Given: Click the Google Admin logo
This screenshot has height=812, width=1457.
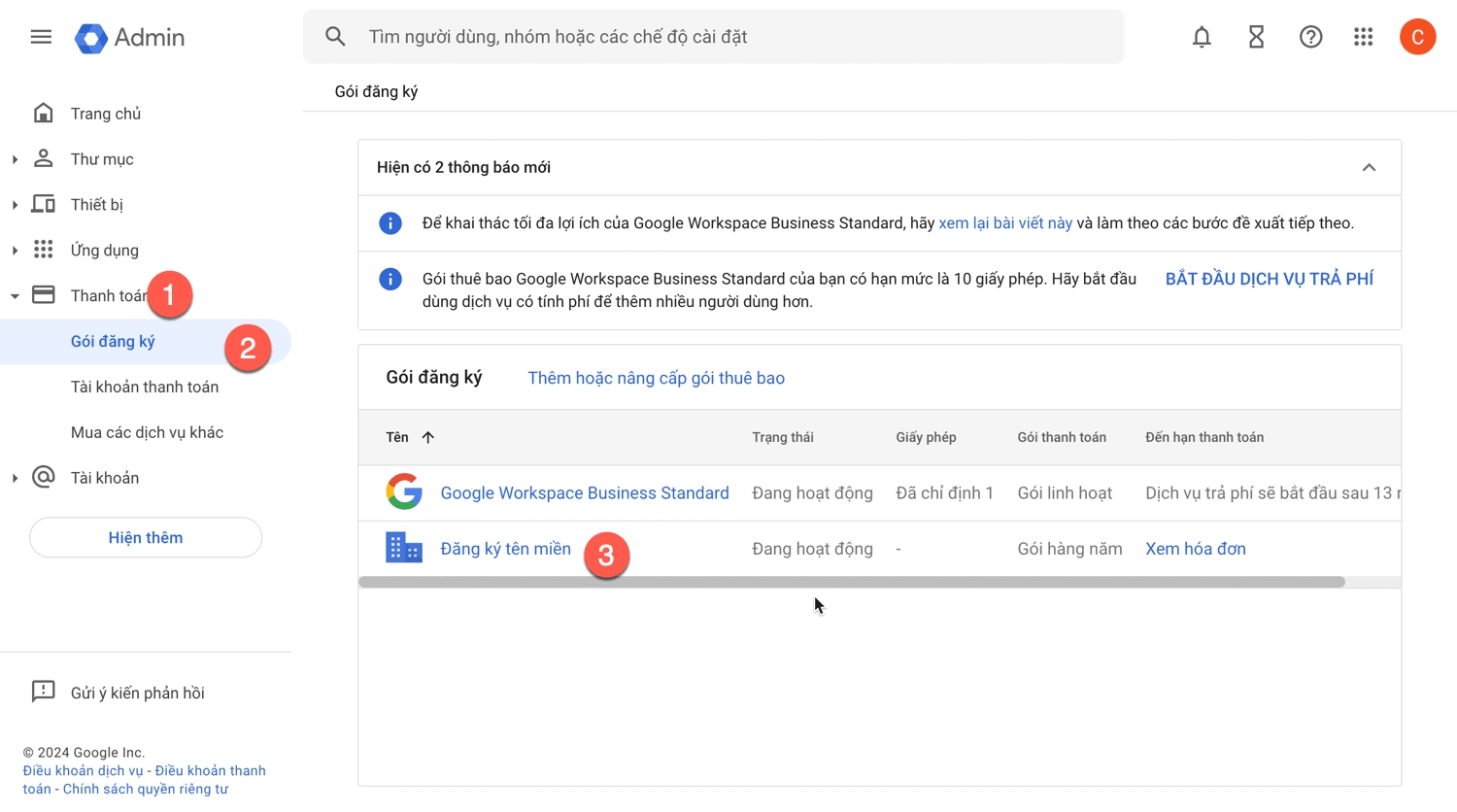Looking at the screenshot, I should pos(130,38).
